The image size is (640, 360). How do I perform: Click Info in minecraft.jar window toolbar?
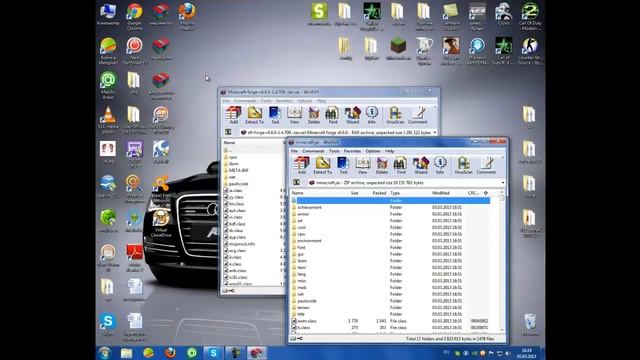tap(440, 165)
